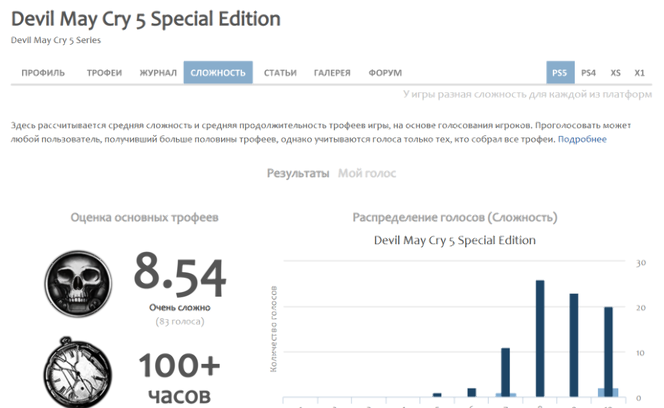Open the ЖУРНАЛ tab
The height and width of the screenshot is (408, 664).
[x=158, y=73]
